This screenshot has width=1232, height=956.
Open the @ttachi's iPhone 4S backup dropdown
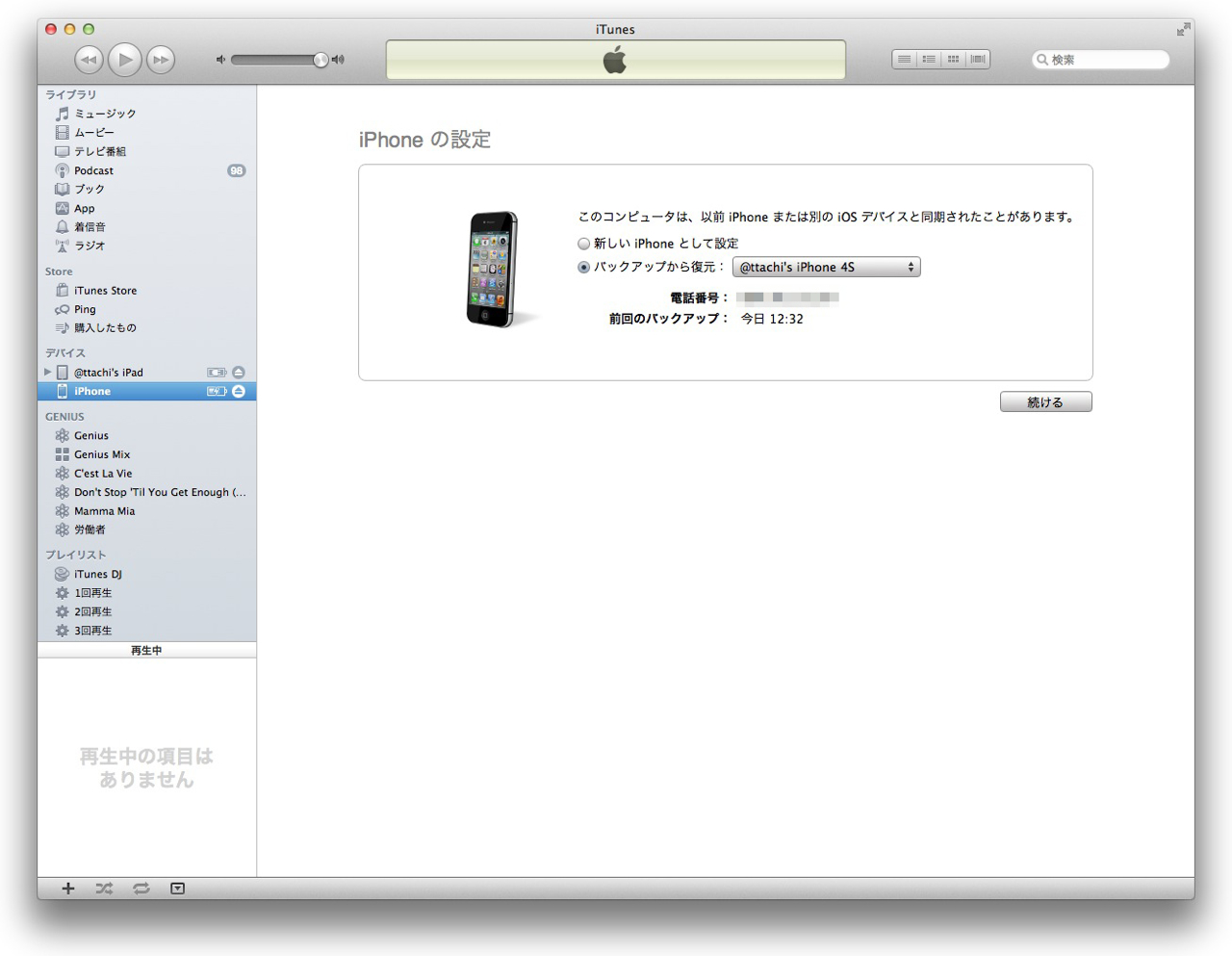click(826, 268)
